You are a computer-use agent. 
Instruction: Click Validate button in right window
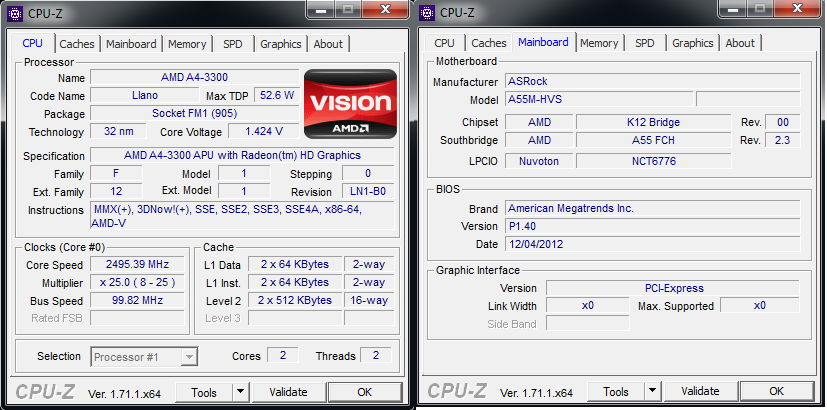click(700, 391)
